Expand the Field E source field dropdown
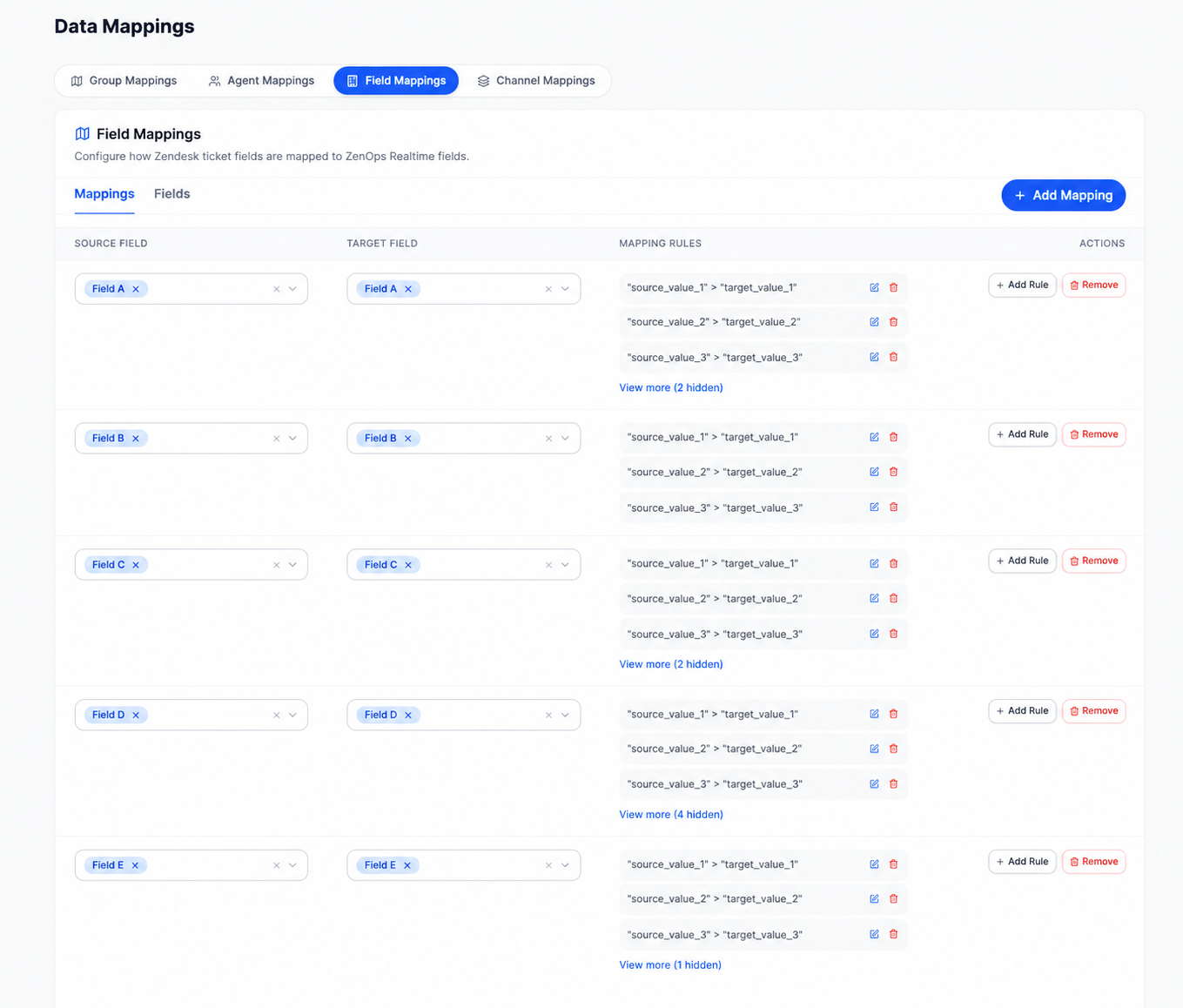1183x1008 pixels. pyautogui.click(x=293, y=865)
